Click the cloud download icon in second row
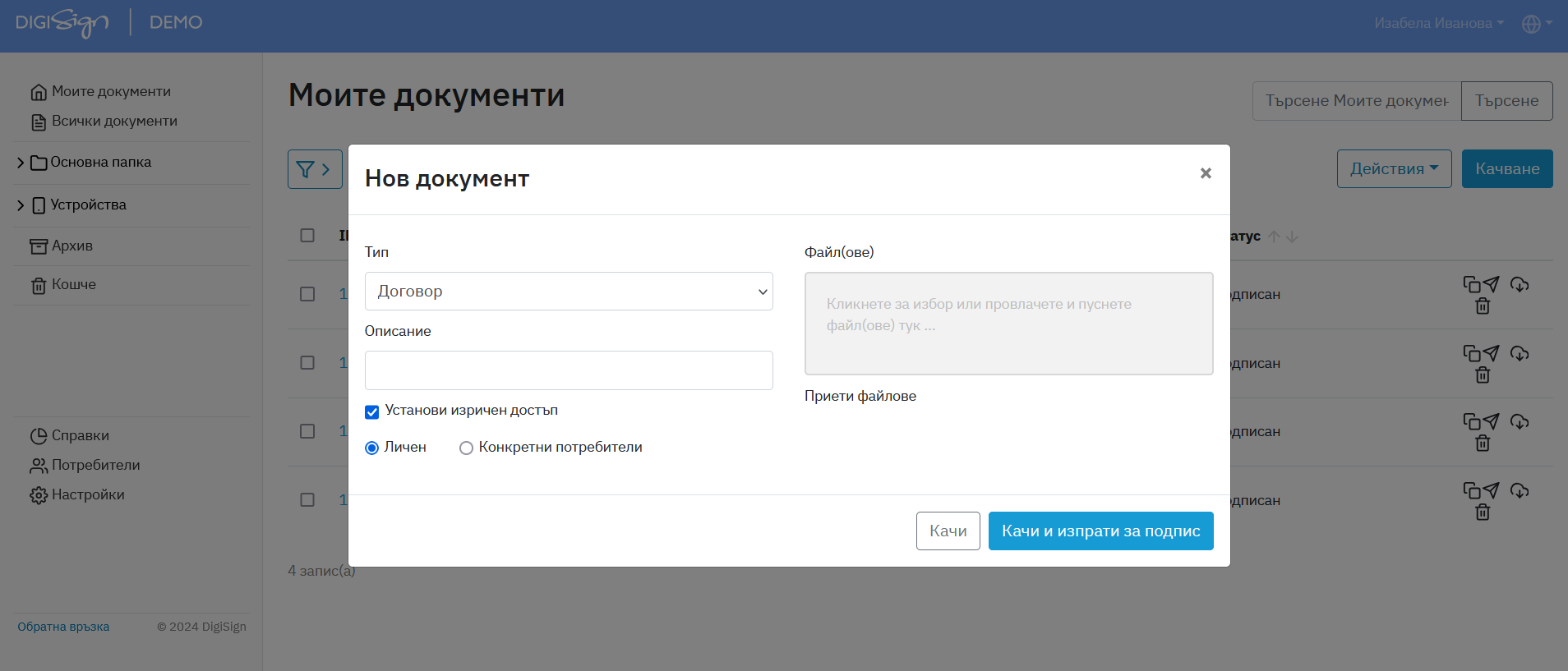This screenshot has height=671, width=1568. click(x=1520, y=353)
